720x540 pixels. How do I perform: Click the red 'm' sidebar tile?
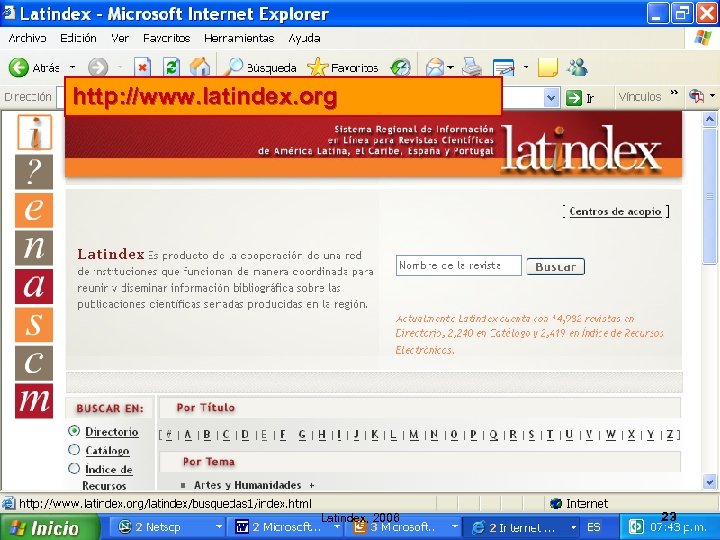pyautogui.click(x=34, y=401)
